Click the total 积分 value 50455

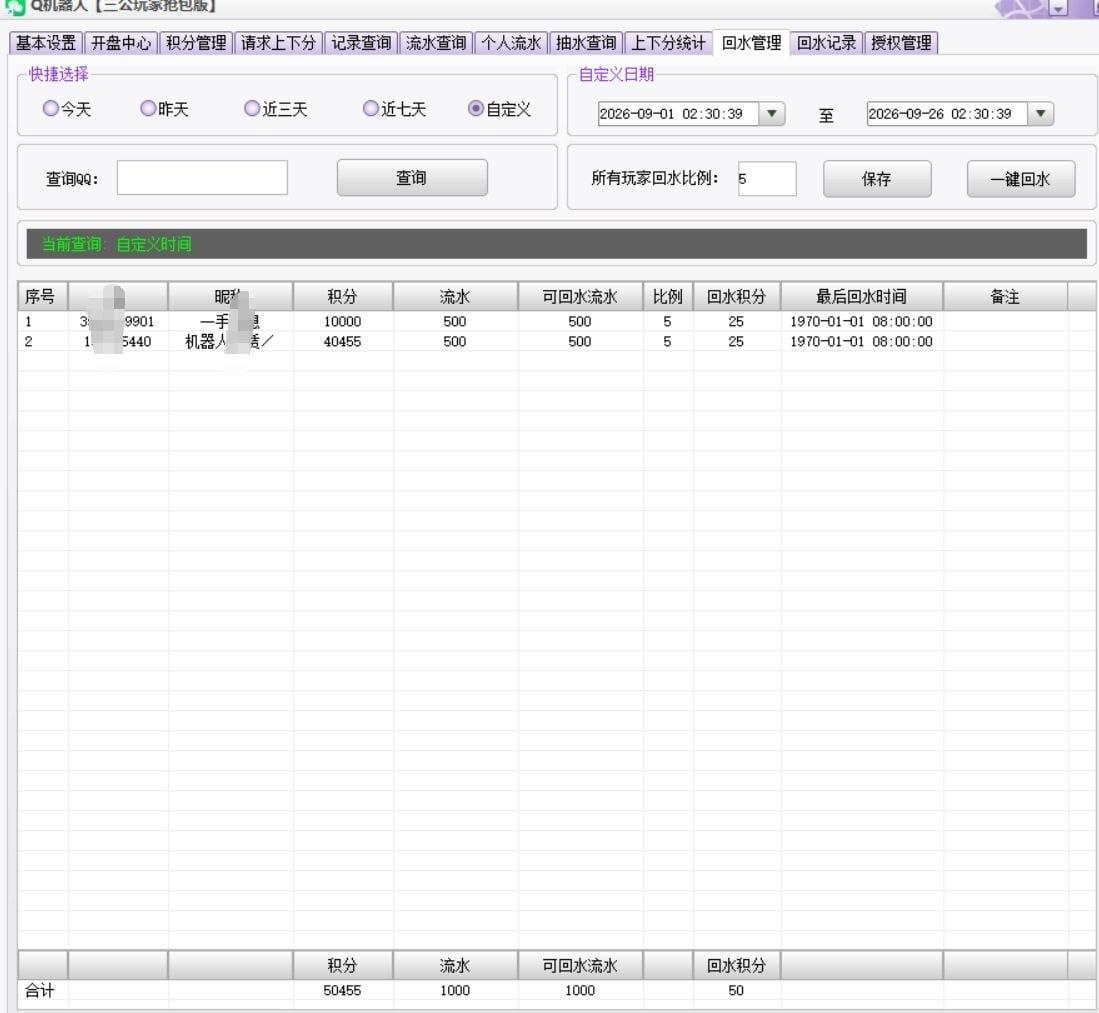342,991
